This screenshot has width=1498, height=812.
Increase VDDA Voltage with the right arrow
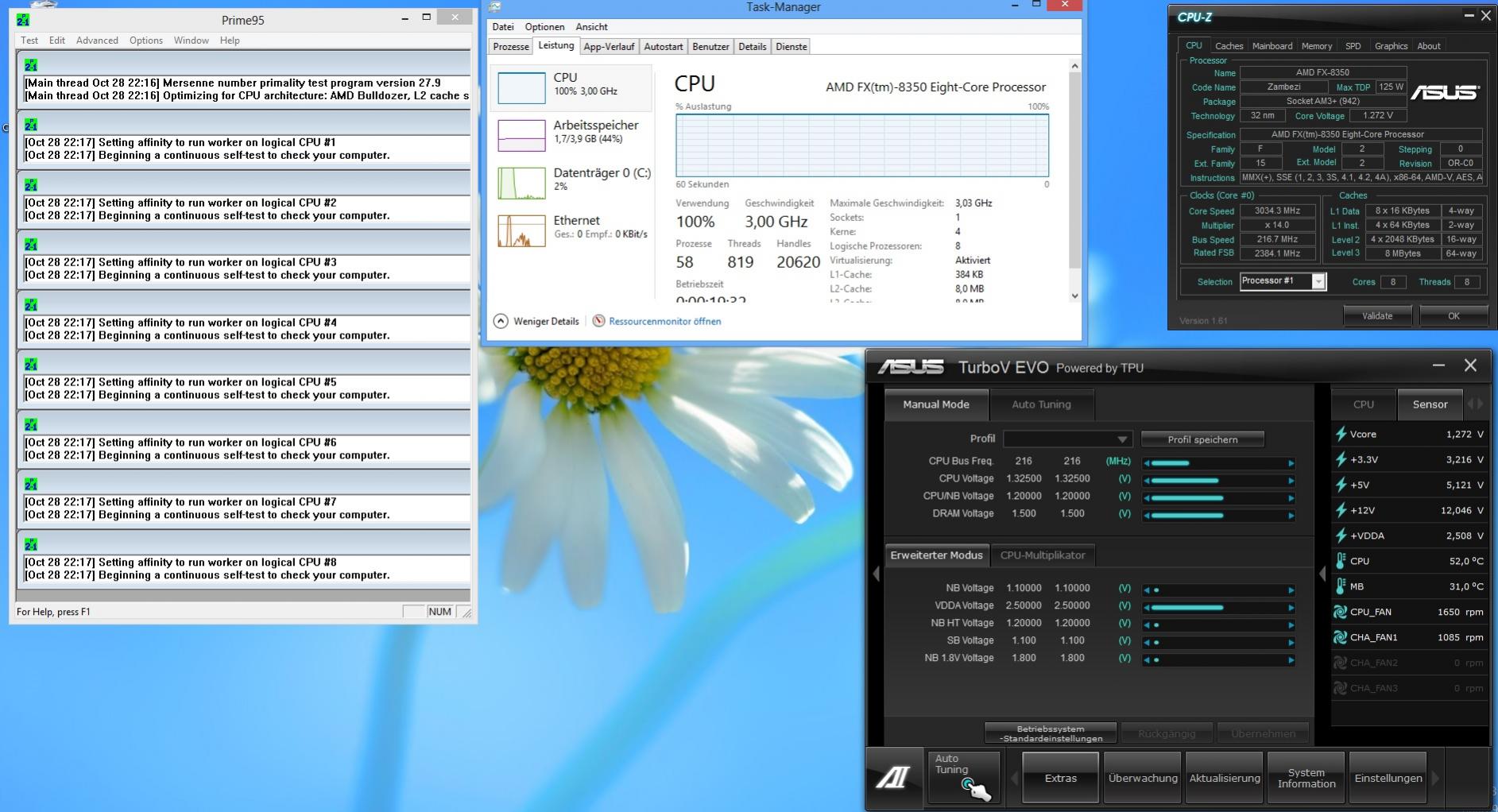[x=1291, y=608]
